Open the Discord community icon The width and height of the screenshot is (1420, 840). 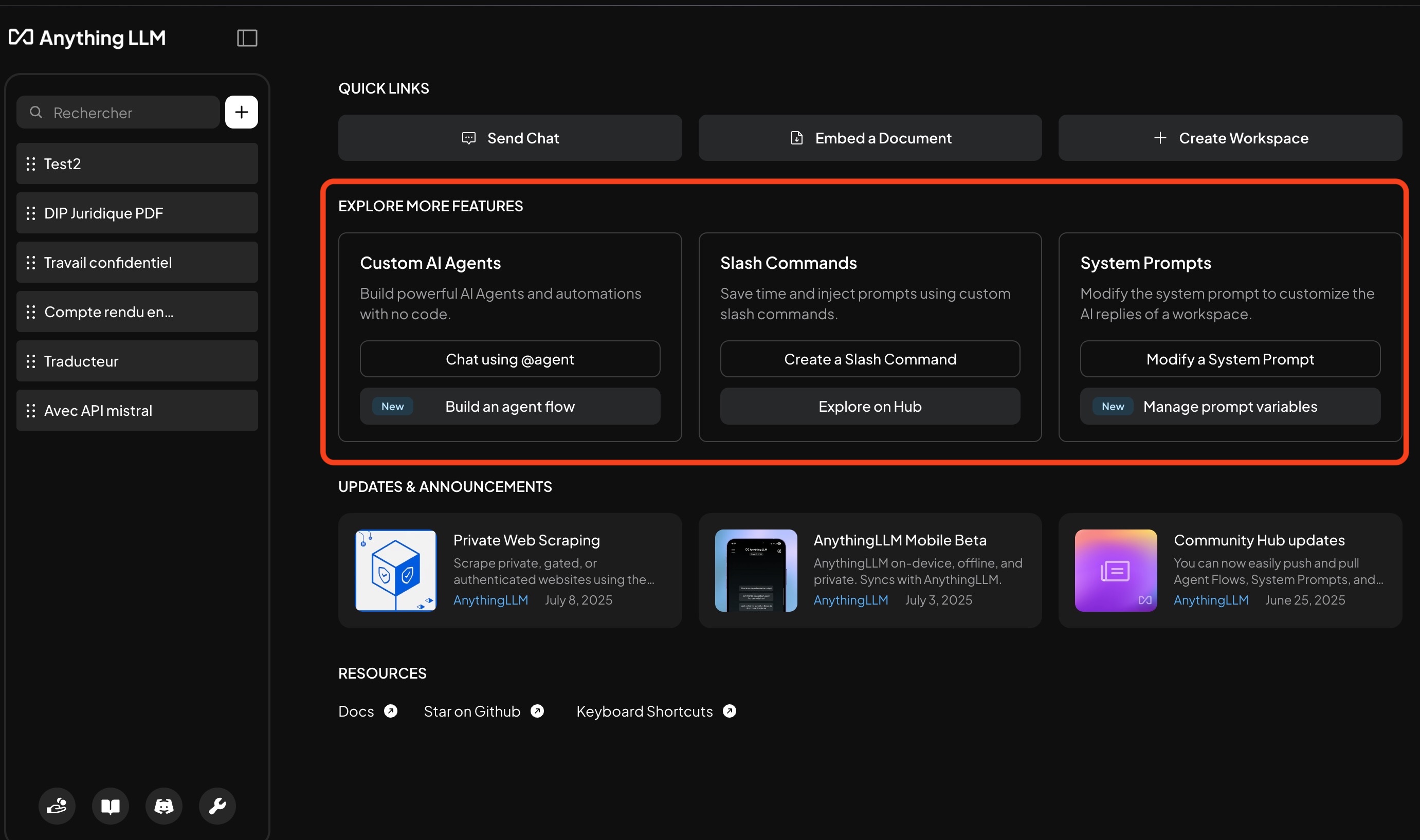pos(164,806)
